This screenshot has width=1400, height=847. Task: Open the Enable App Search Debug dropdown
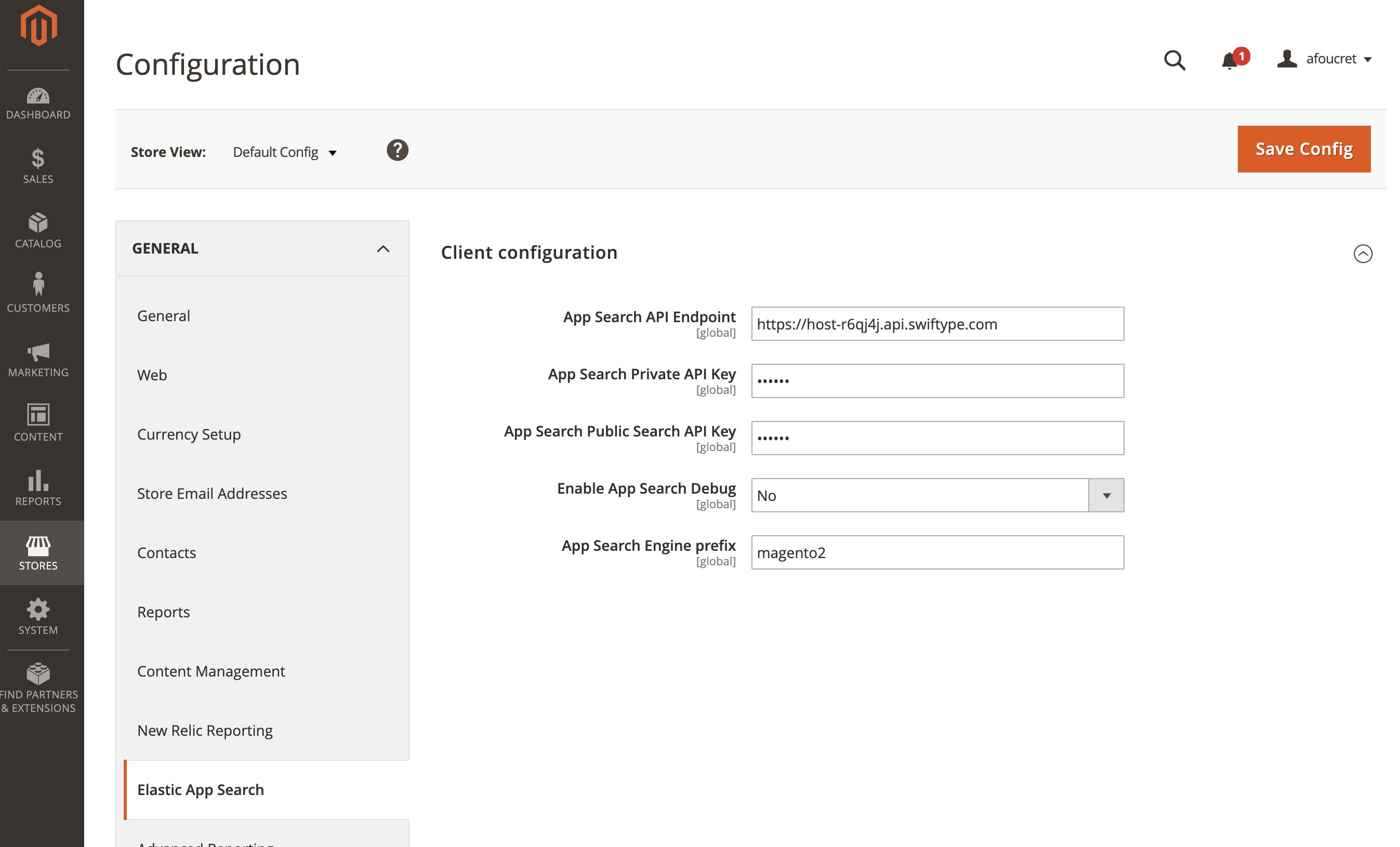click(x=937, y=495)
